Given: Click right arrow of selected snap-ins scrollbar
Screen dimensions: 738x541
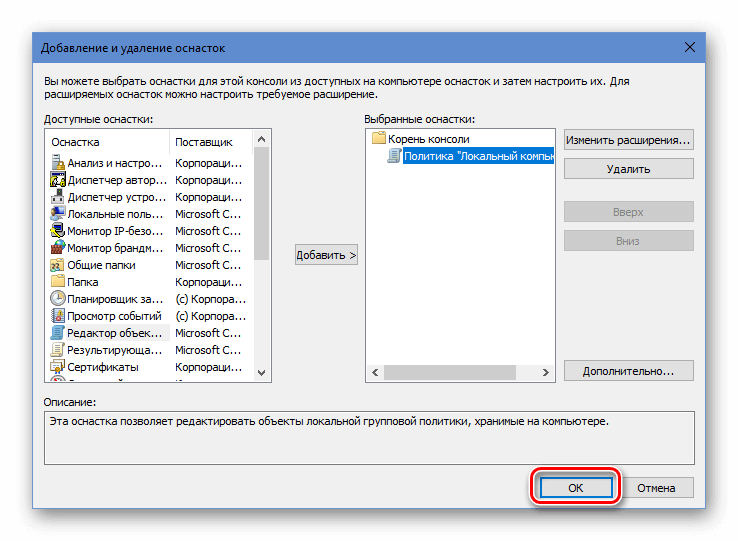Looking at the screenshot, I should point(545,372).
